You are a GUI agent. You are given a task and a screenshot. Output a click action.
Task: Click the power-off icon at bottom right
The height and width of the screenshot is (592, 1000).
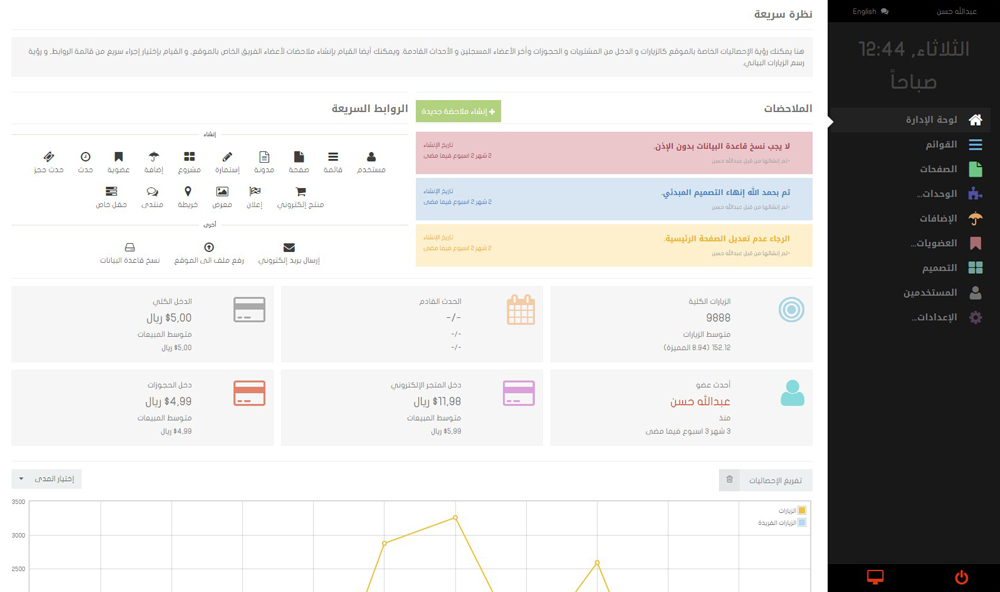(x=960, y=578)
